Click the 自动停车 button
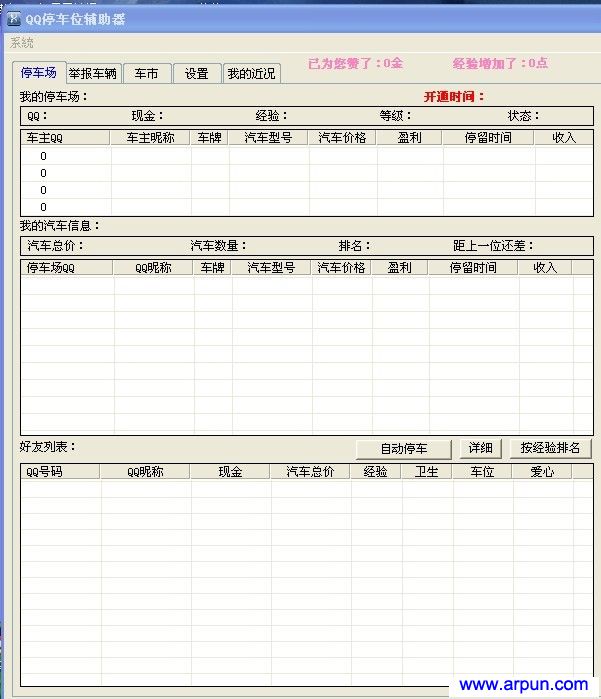The height and width of the screenshot is (699, 601). (x=404, y=448)
